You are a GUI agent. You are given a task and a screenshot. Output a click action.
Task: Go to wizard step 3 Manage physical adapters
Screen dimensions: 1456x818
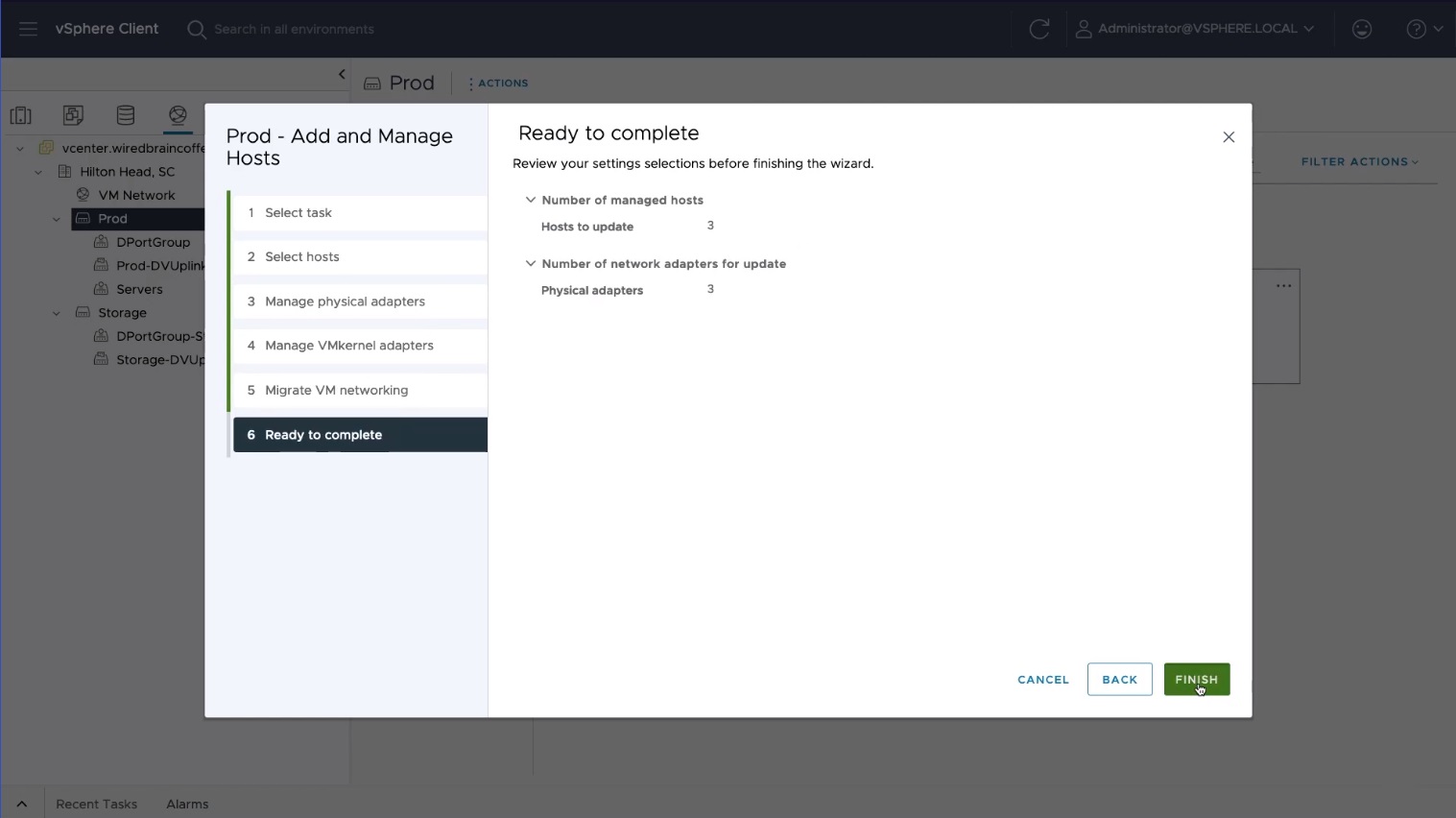(345, 301)
